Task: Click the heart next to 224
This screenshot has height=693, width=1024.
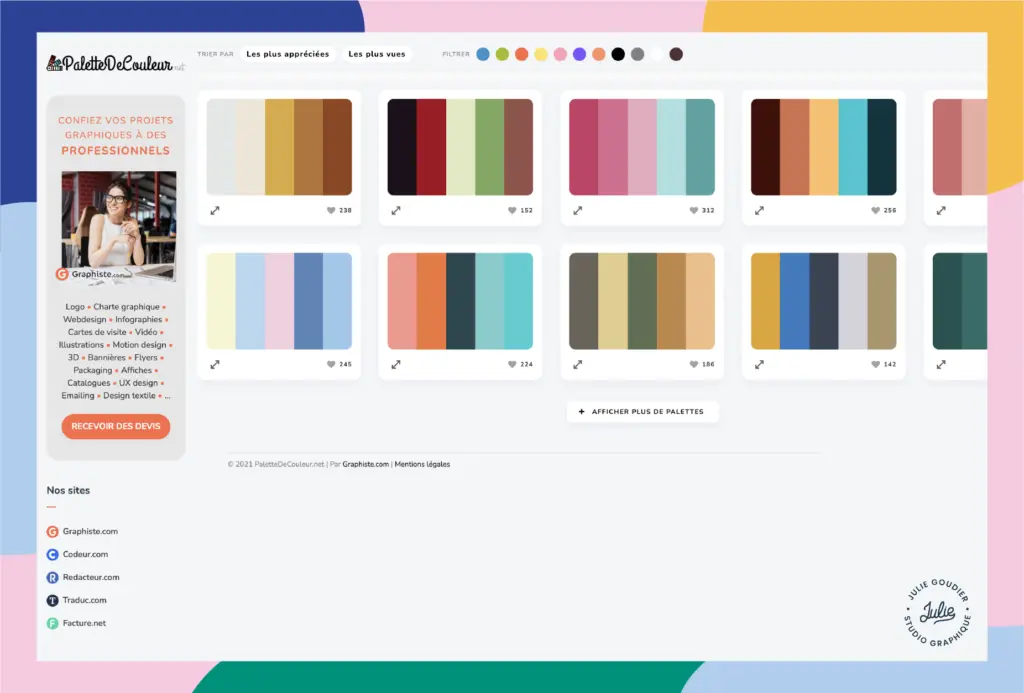Action: (513, 365)
